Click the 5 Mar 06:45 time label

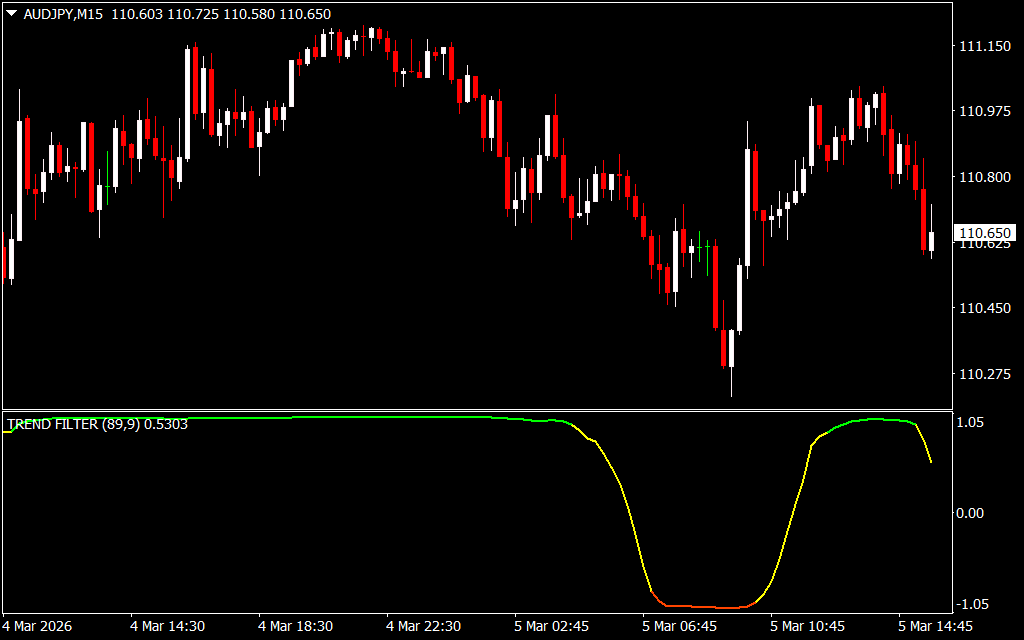tap(680, 627)
